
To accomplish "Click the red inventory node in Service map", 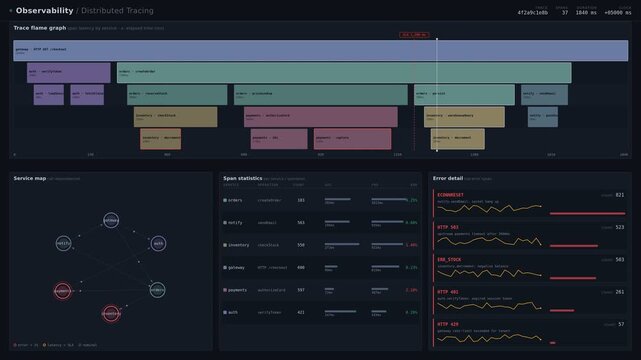I will pos(111,313).
